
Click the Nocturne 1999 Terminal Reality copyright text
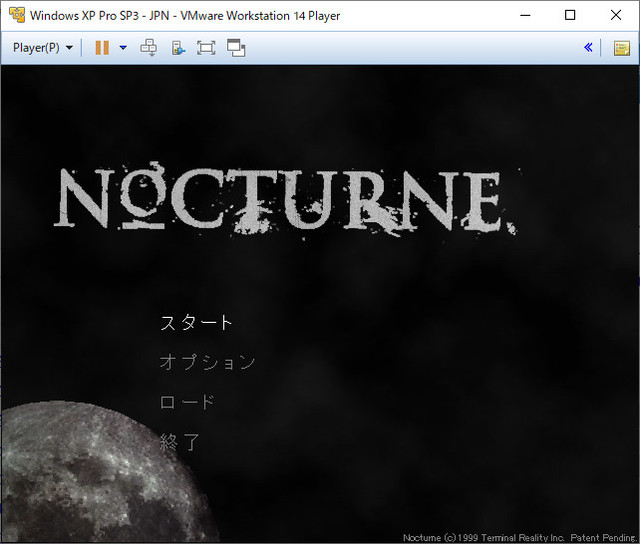coord(519,537)
